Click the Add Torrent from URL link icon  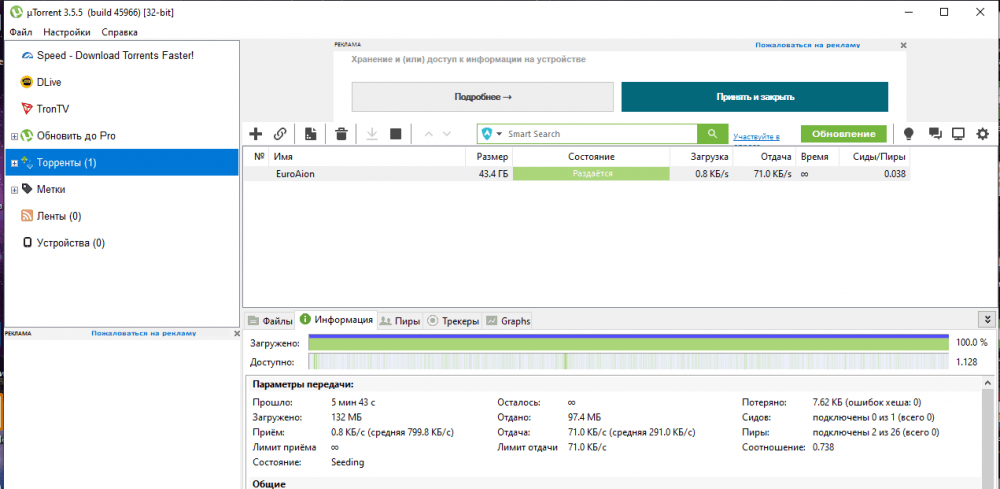(x=280, y=134)
